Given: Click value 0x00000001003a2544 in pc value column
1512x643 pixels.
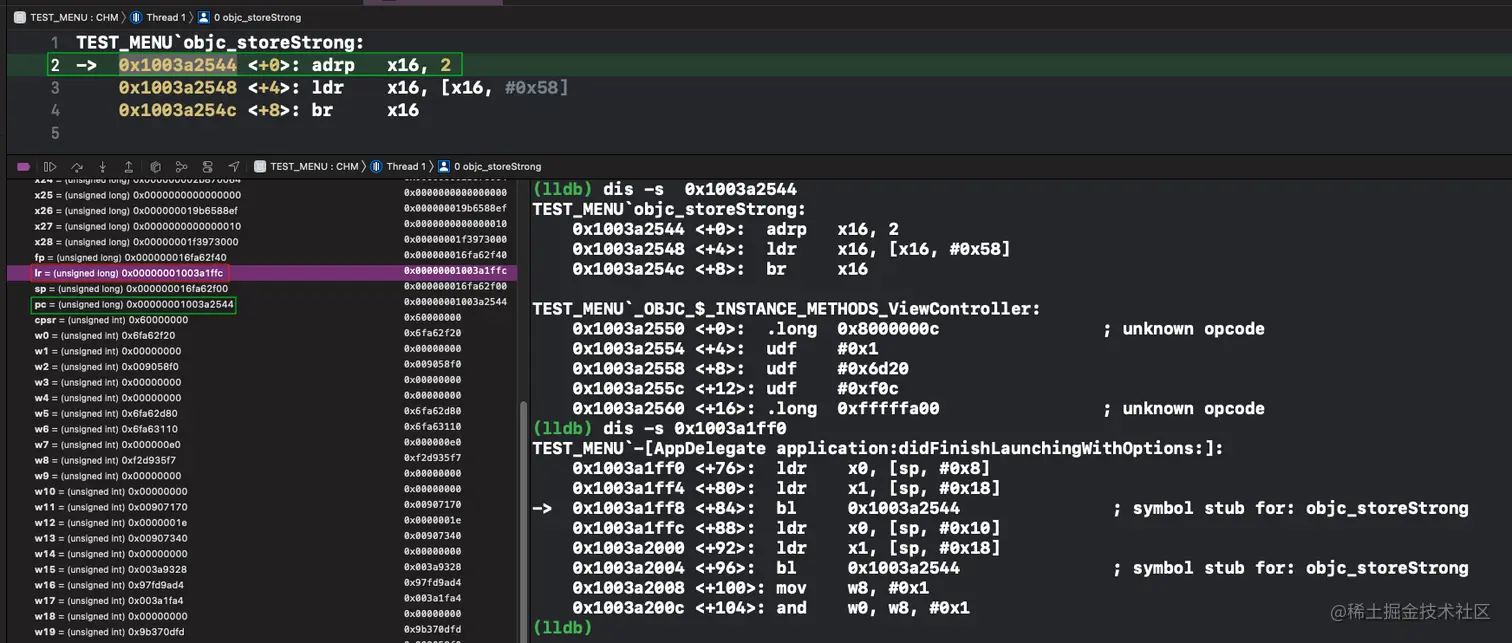Looking at the screenshot, I should tap(455, 301).
